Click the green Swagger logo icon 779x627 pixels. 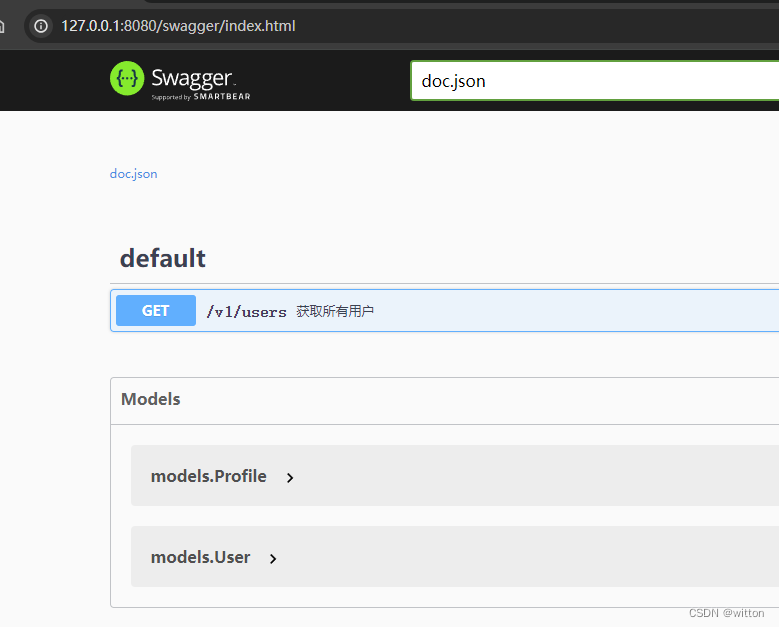point(127,79)
